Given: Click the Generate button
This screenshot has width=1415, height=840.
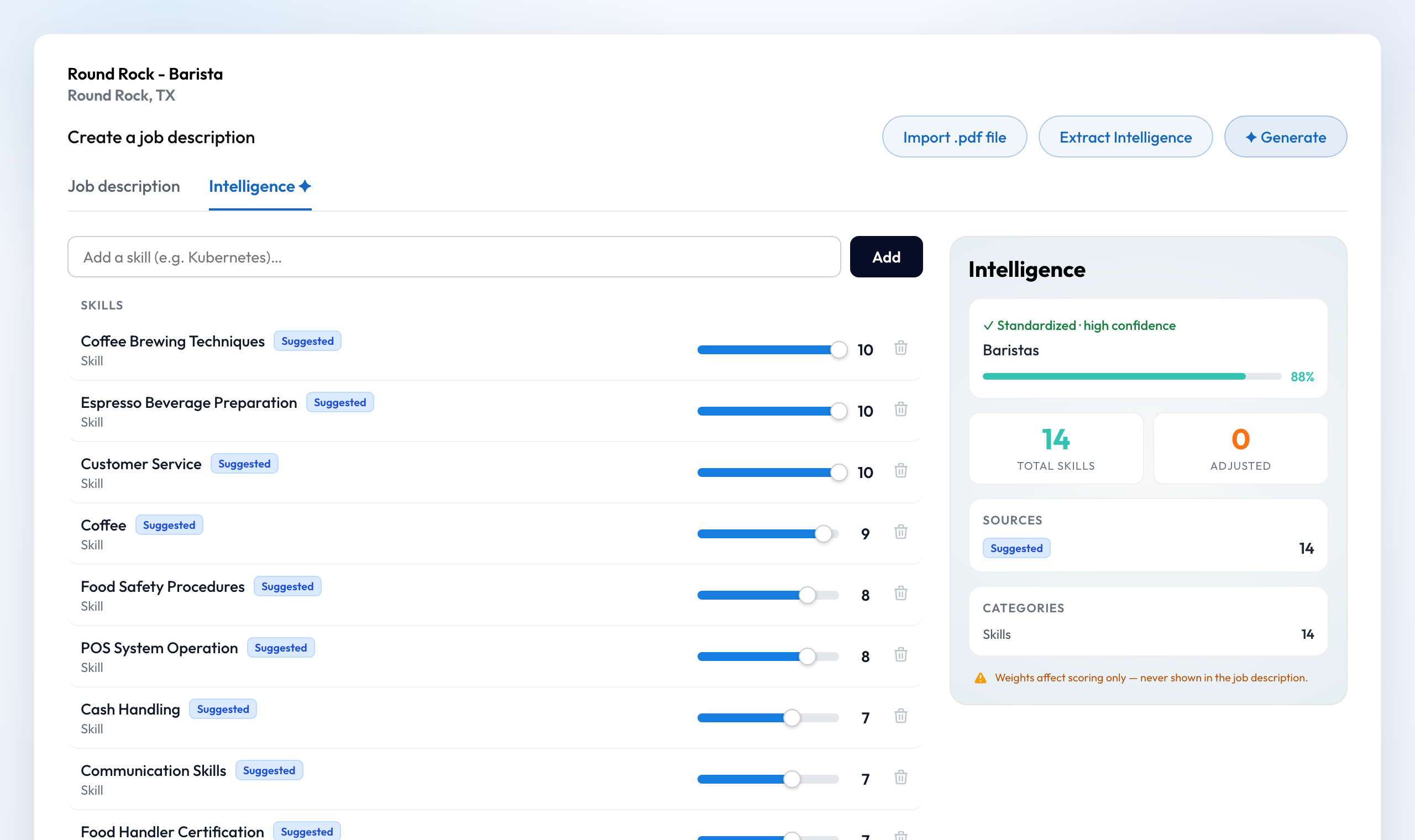Looking at the screenshot, I should [1286, 137].
